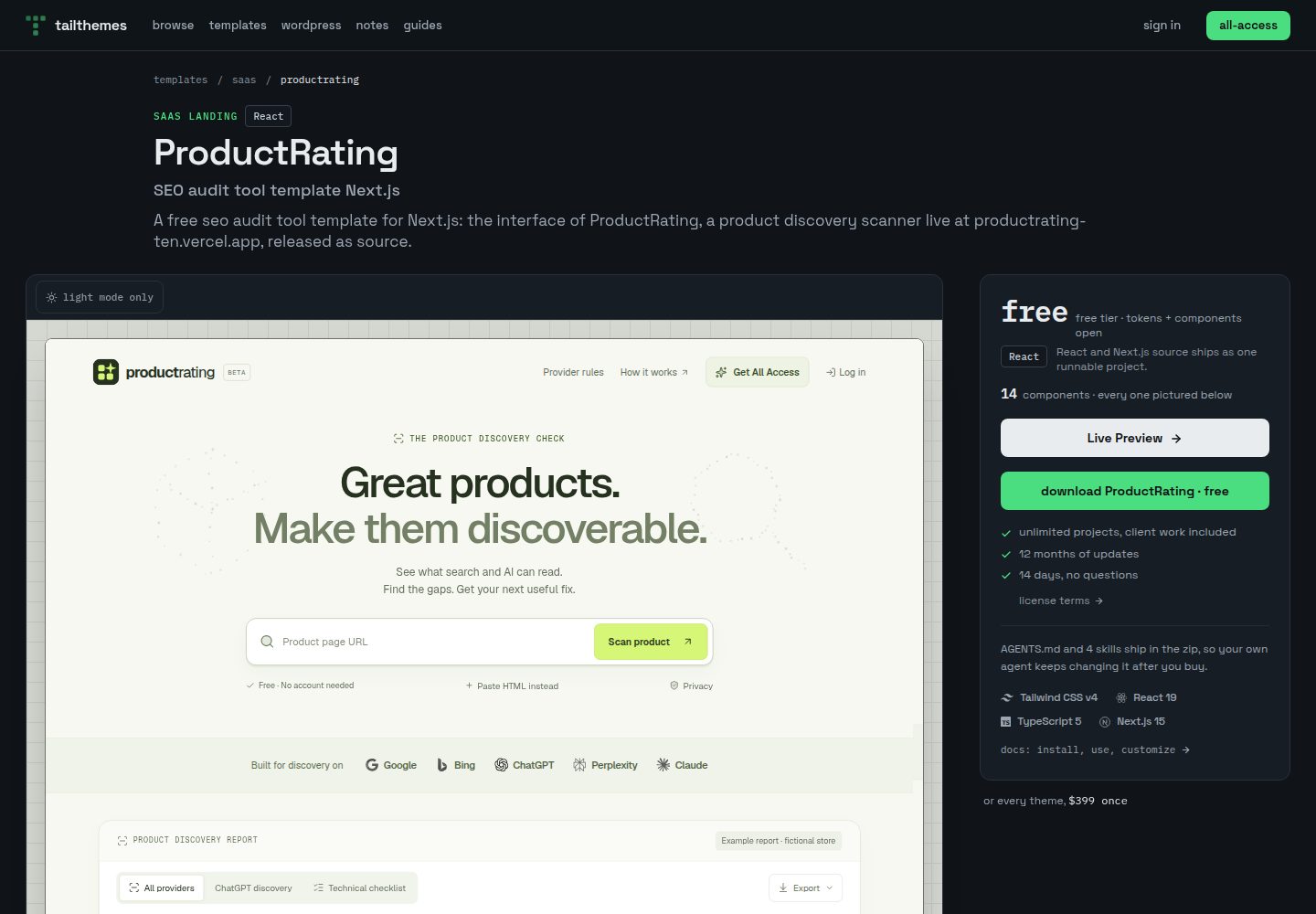The height and width of the screenshot is (914, 1316).
Task: Click Paste HTML instead link
Action: [512, 685]
